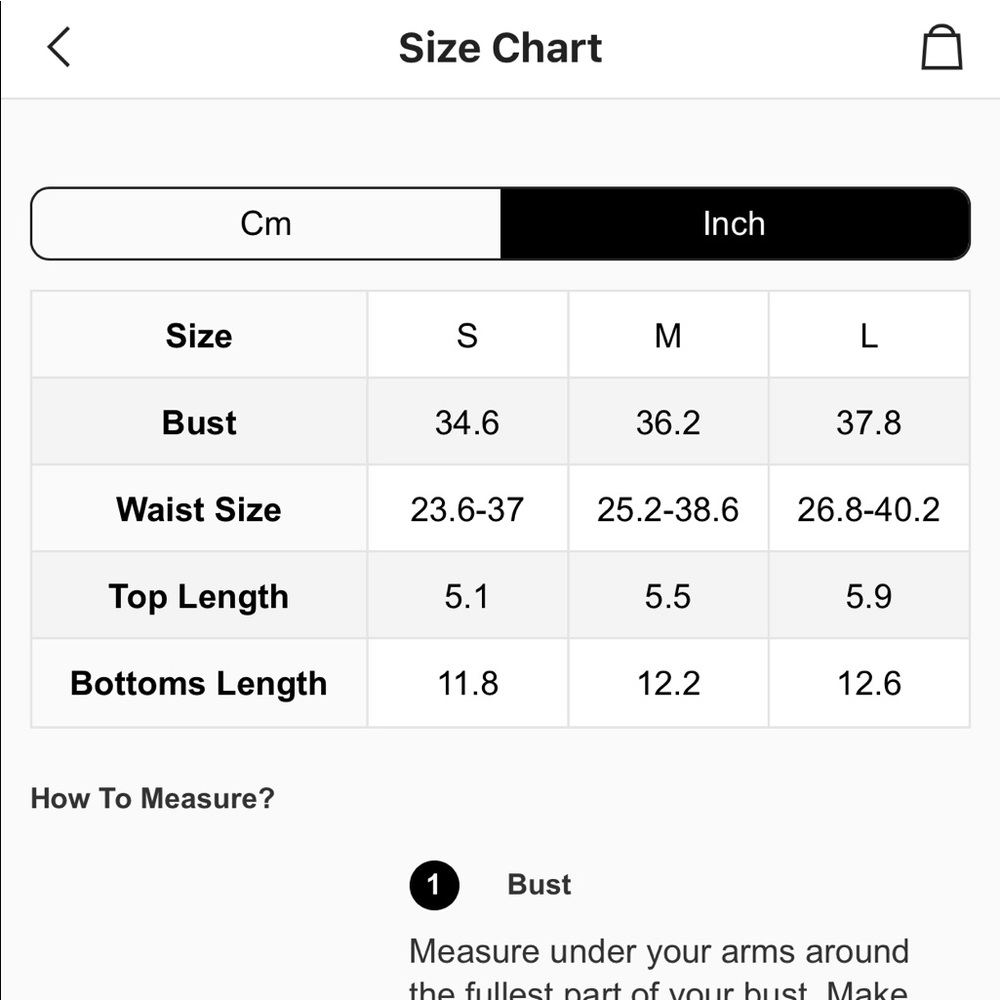Click the 11.8 bottoms length value
This screenshot has width=1000, height=1000.
[467, 684]
